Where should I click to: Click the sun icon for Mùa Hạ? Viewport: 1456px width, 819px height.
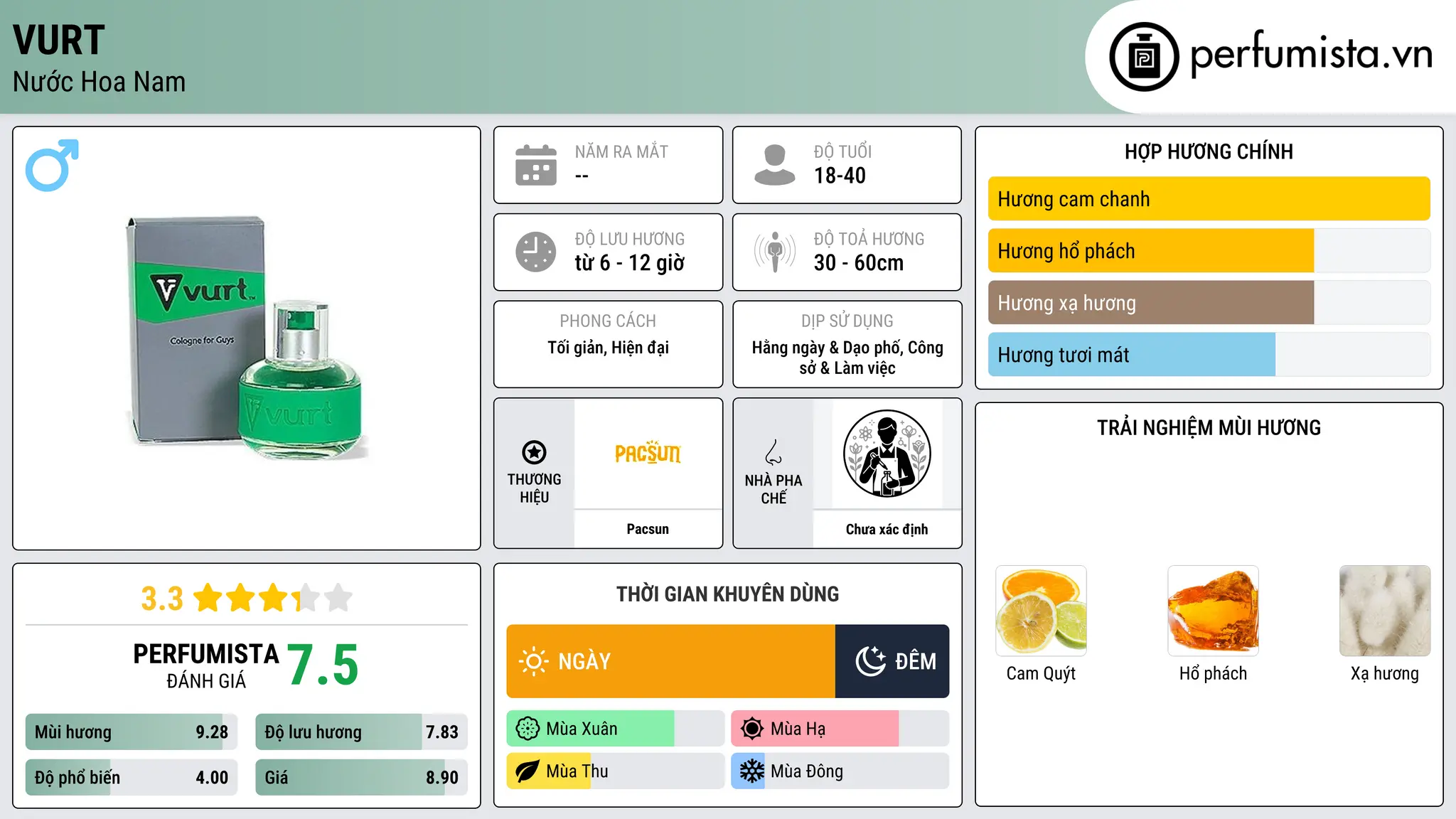[752, 729]
